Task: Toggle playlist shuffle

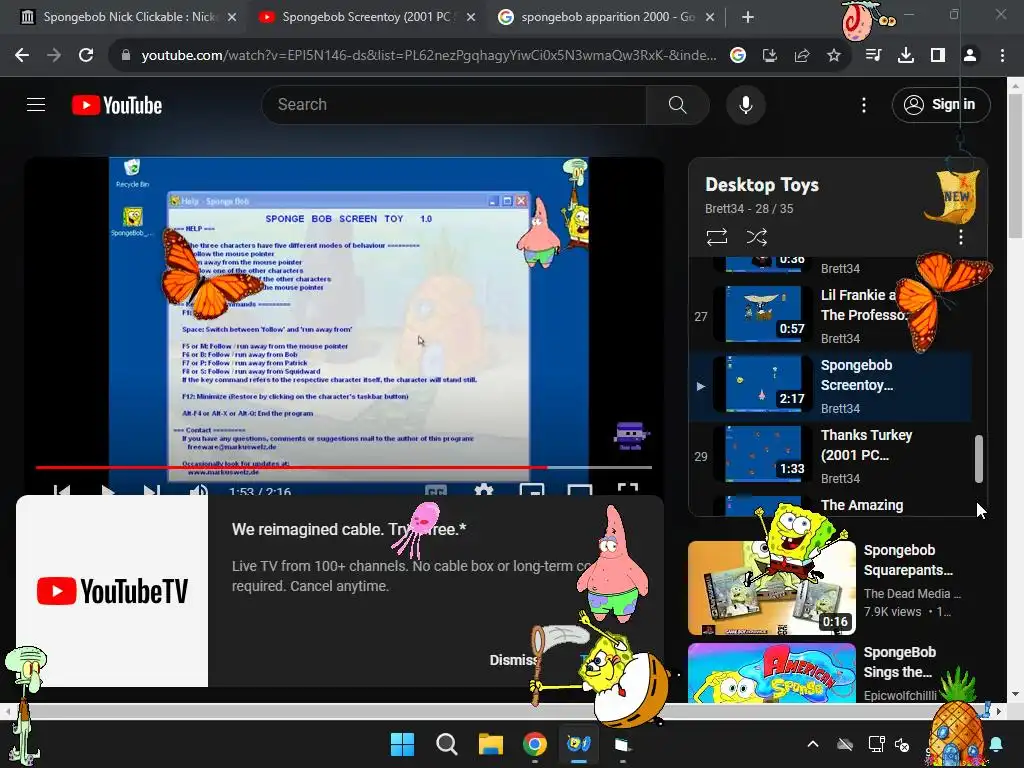Action: click(x=756, y=237)
